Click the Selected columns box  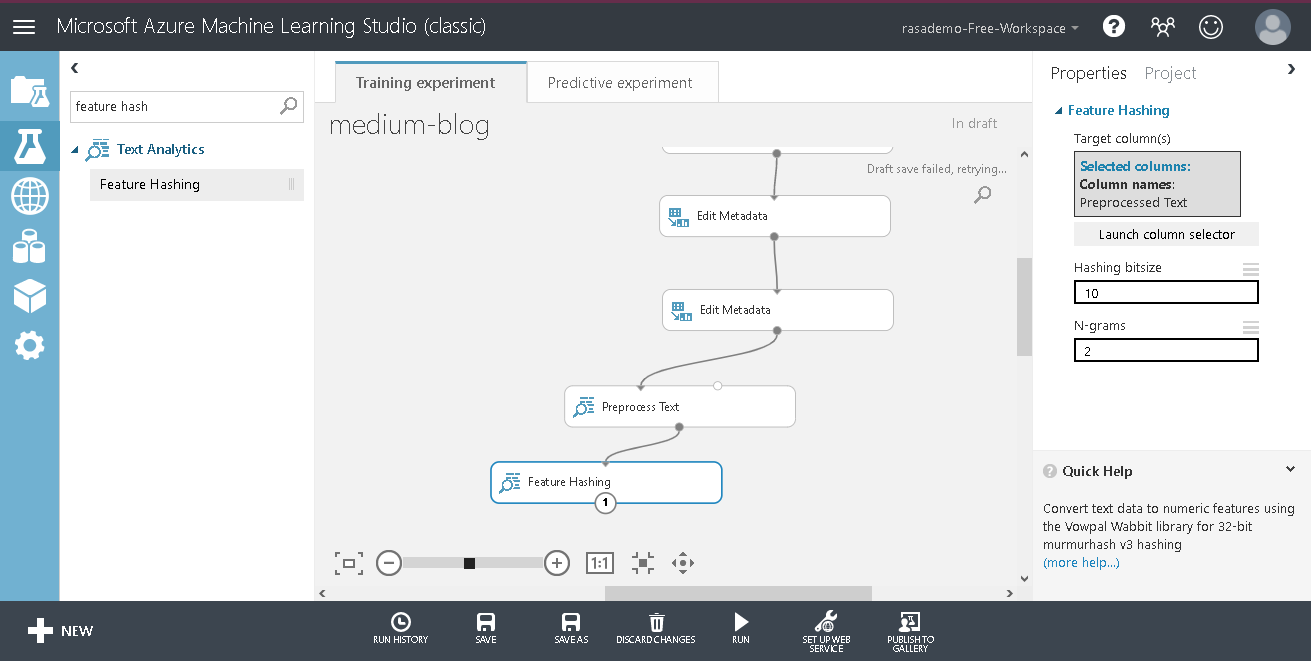coord(1158,184)
